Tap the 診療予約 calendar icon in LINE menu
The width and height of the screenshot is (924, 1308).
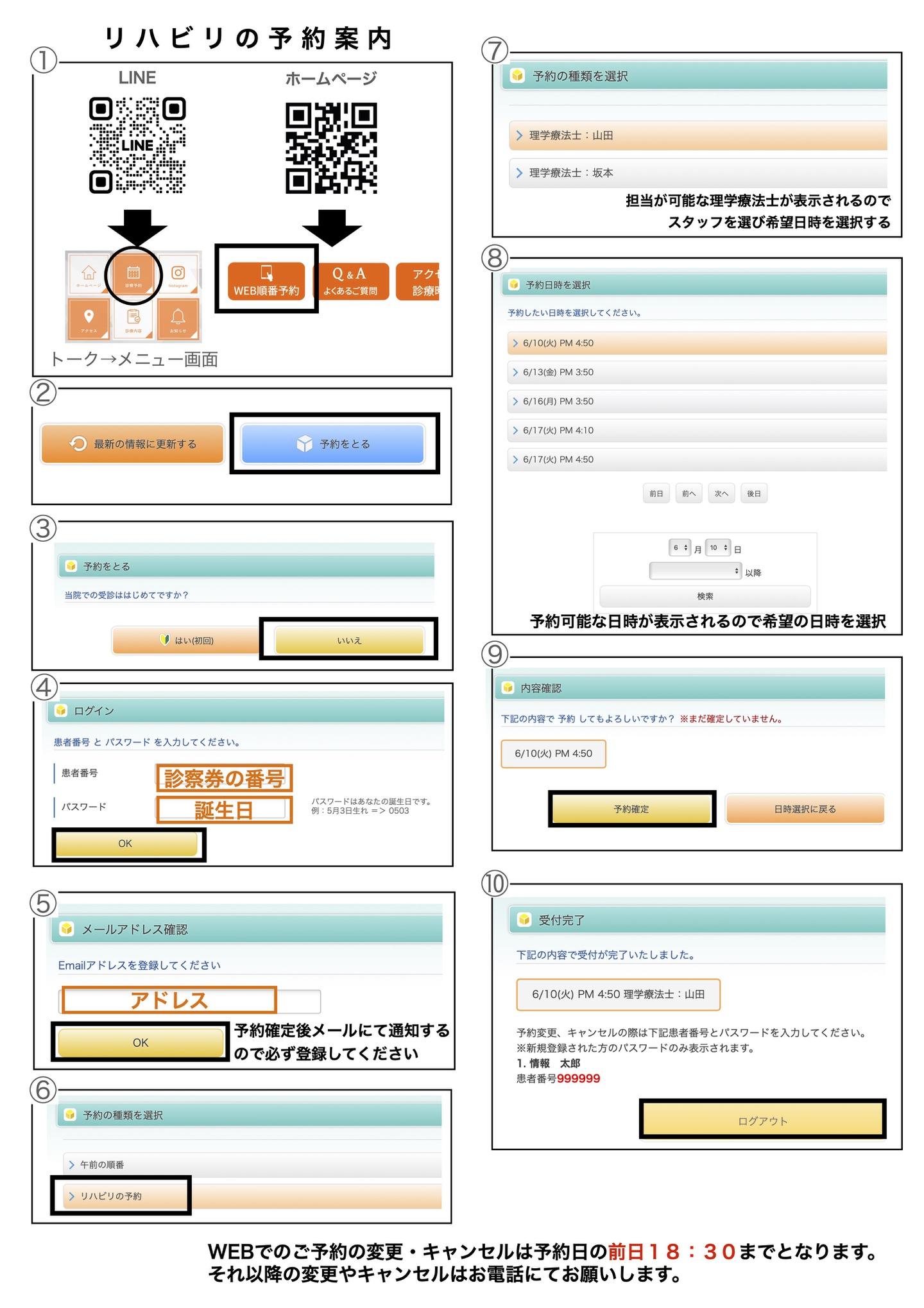133,275
